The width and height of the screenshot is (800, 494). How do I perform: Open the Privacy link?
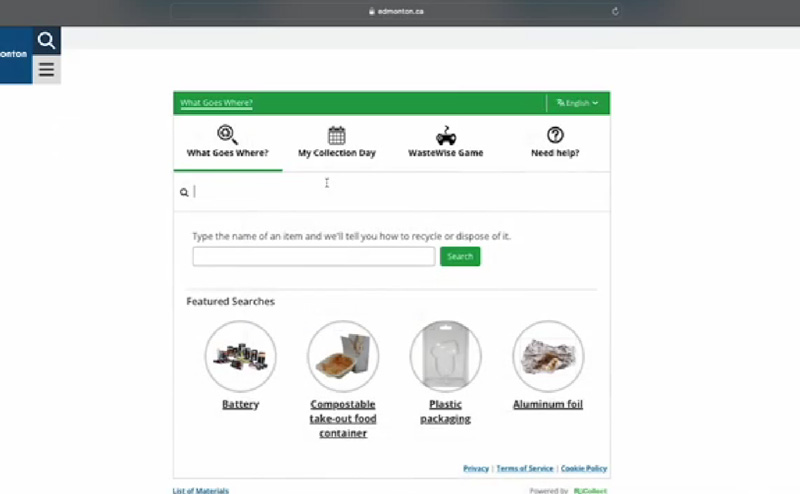476,468
